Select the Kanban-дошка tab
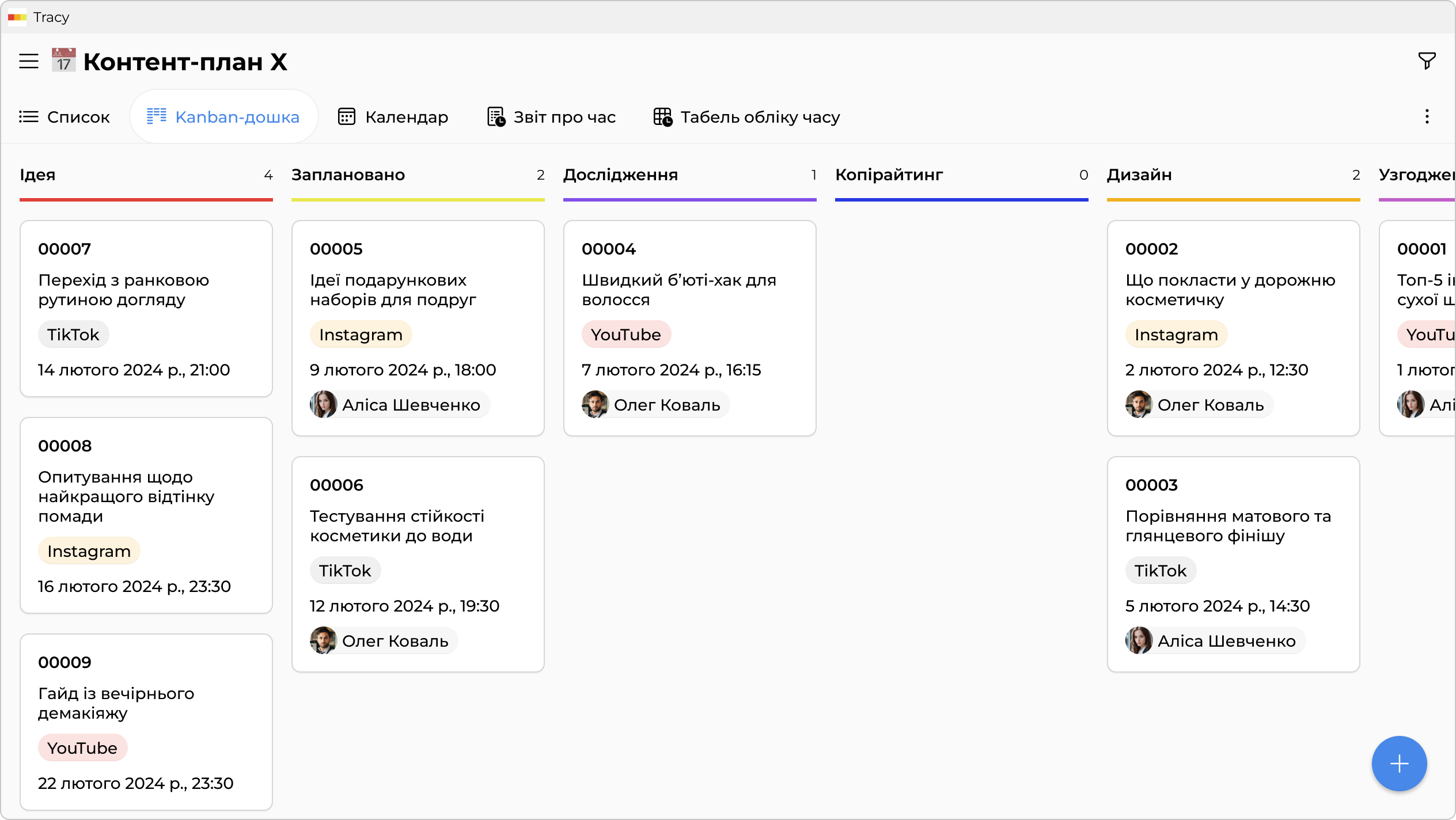Viewport: 1456px width, 820px height. pos(223,117)
